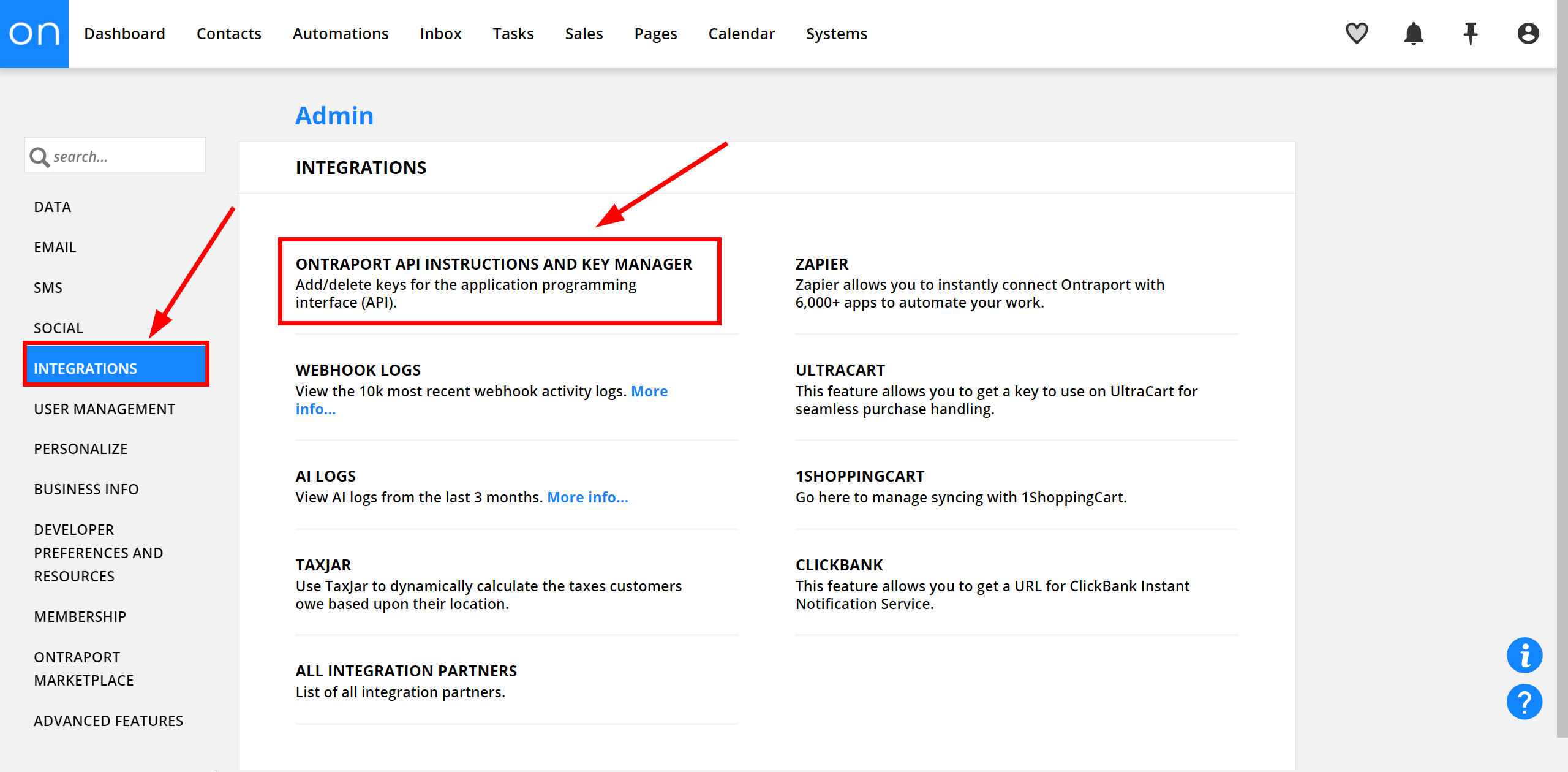1568x772 pixels.
Task: Open Ontraport API Instructions and Key Manager
Action: pyautogui.click(x=494, y=264)
